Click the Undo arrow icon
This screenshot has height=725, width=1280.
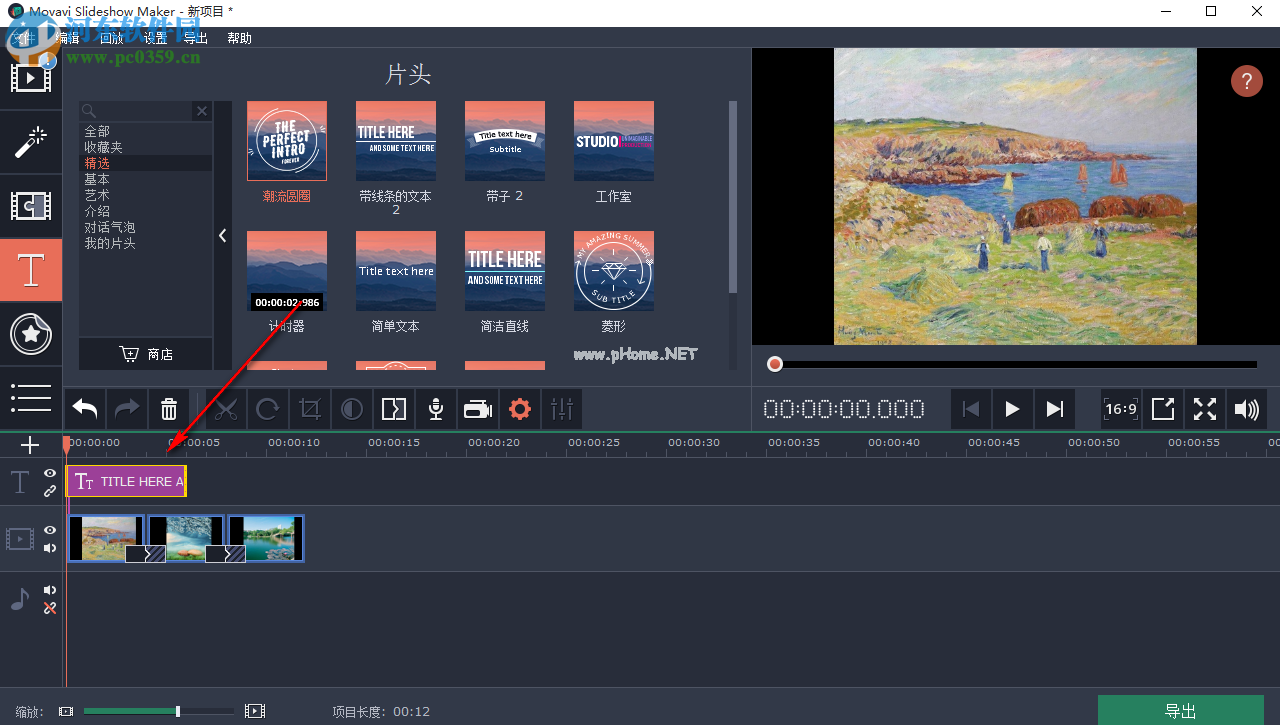84,409
